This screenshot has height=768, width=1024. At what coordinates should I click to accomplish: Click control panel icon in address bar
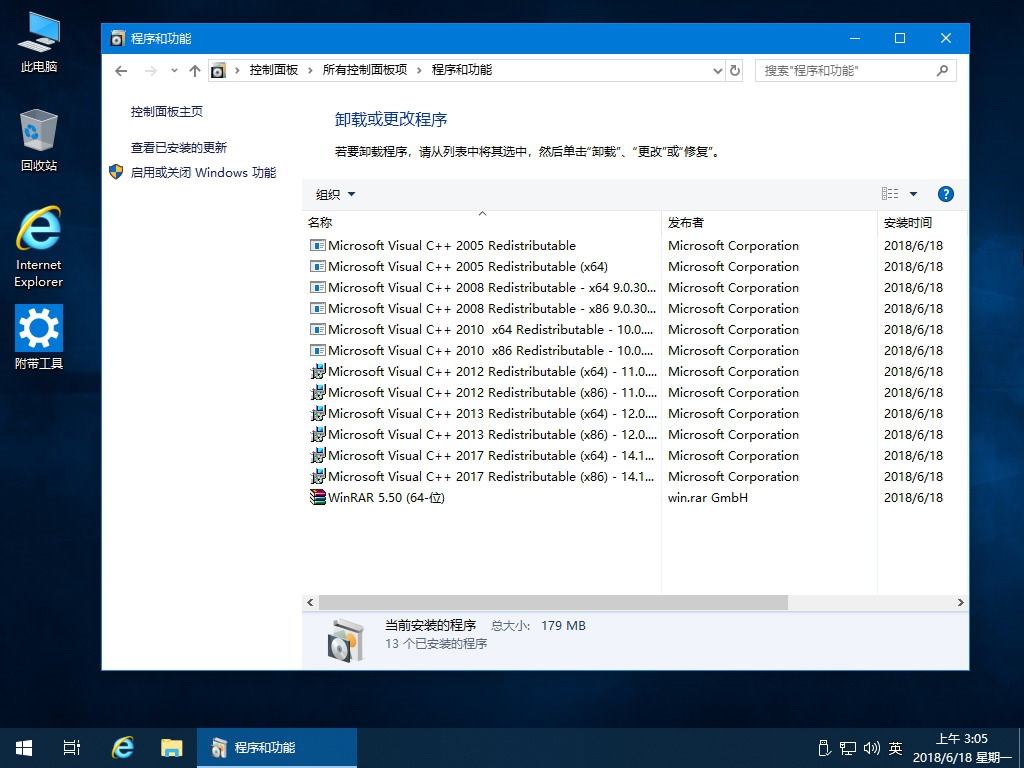click(219, 71)
